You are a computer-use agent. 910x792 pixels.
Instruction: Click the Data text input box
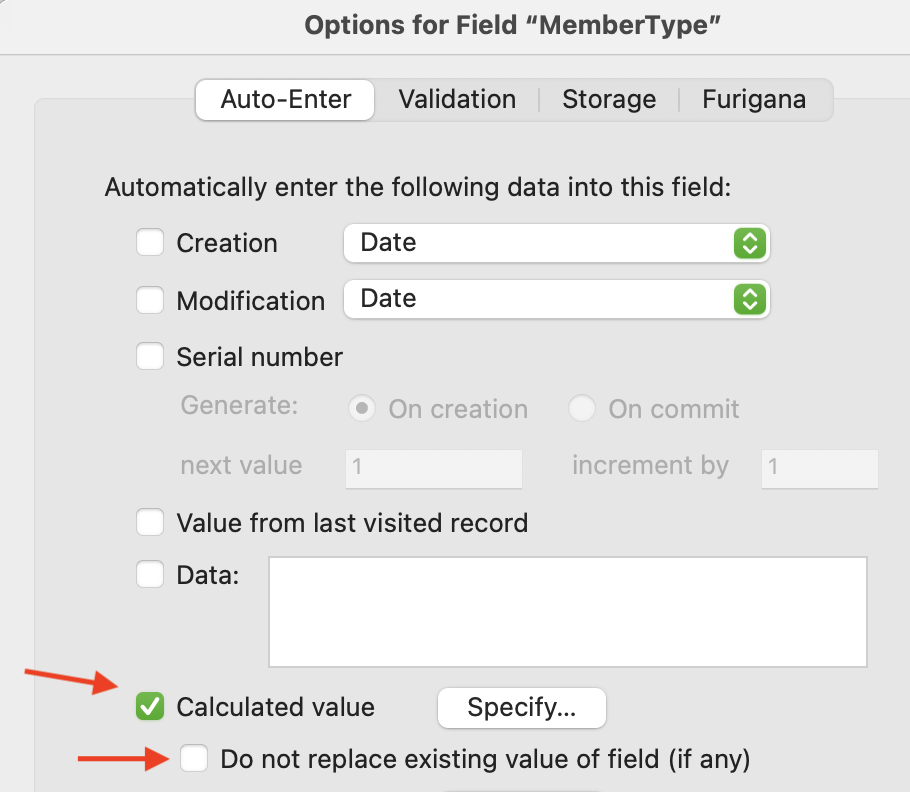tap(567, 611)
